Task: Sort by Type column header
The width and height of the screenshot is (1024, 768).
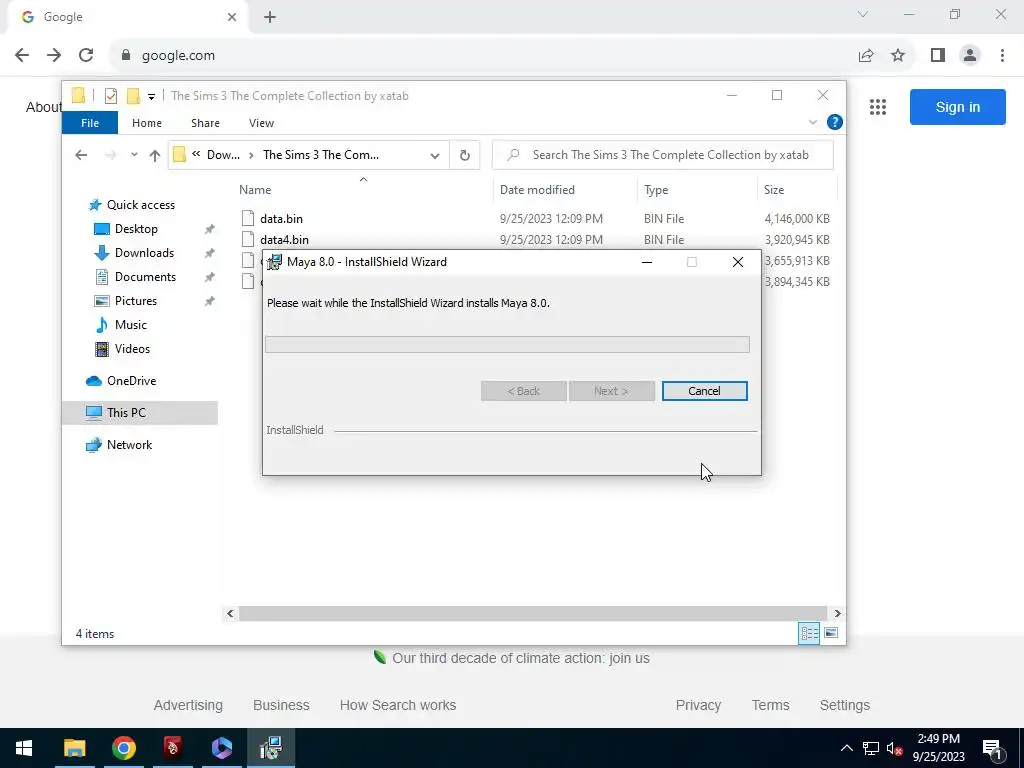Action: (656, 189)
